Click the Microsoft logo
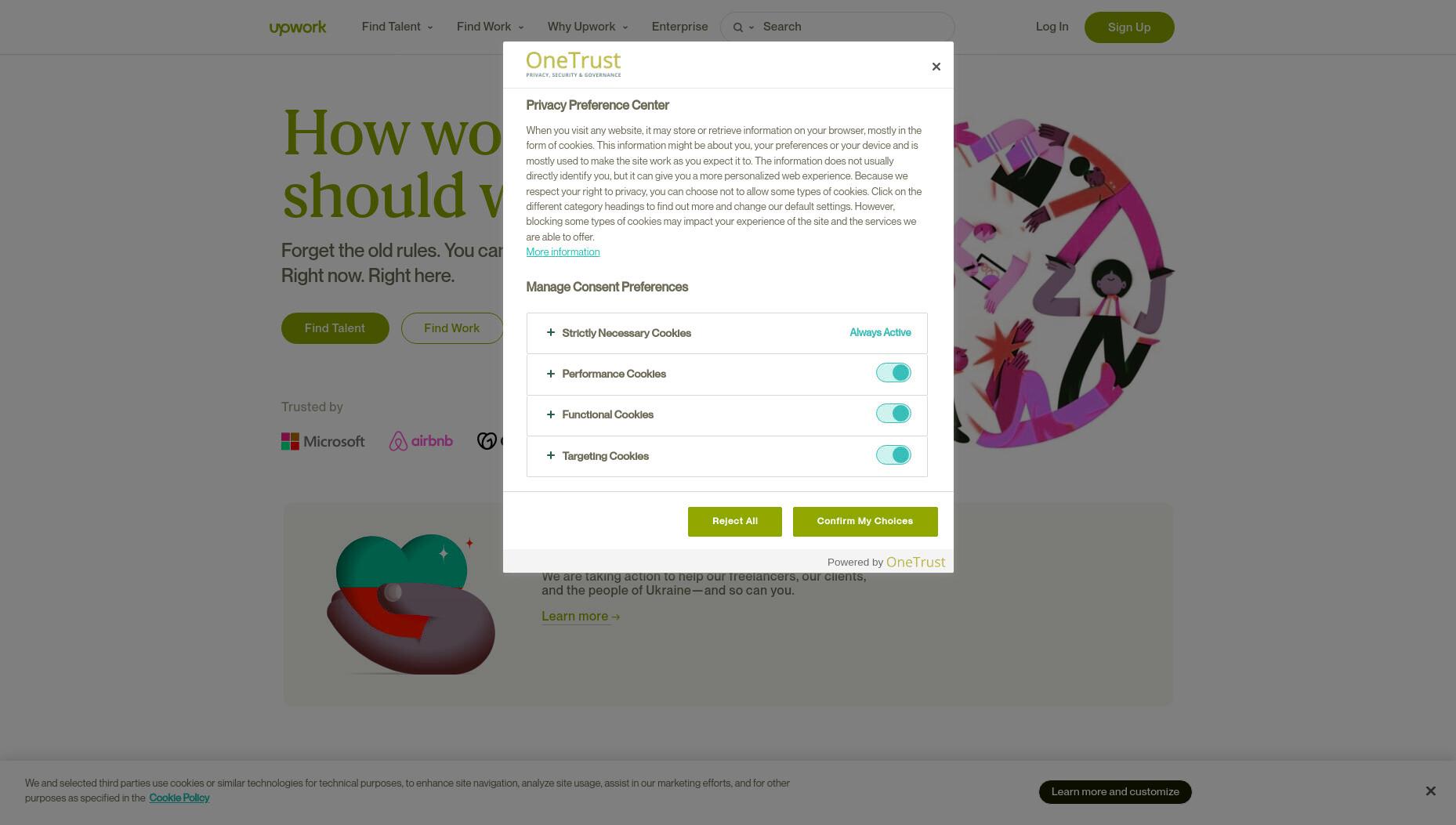 323,441
